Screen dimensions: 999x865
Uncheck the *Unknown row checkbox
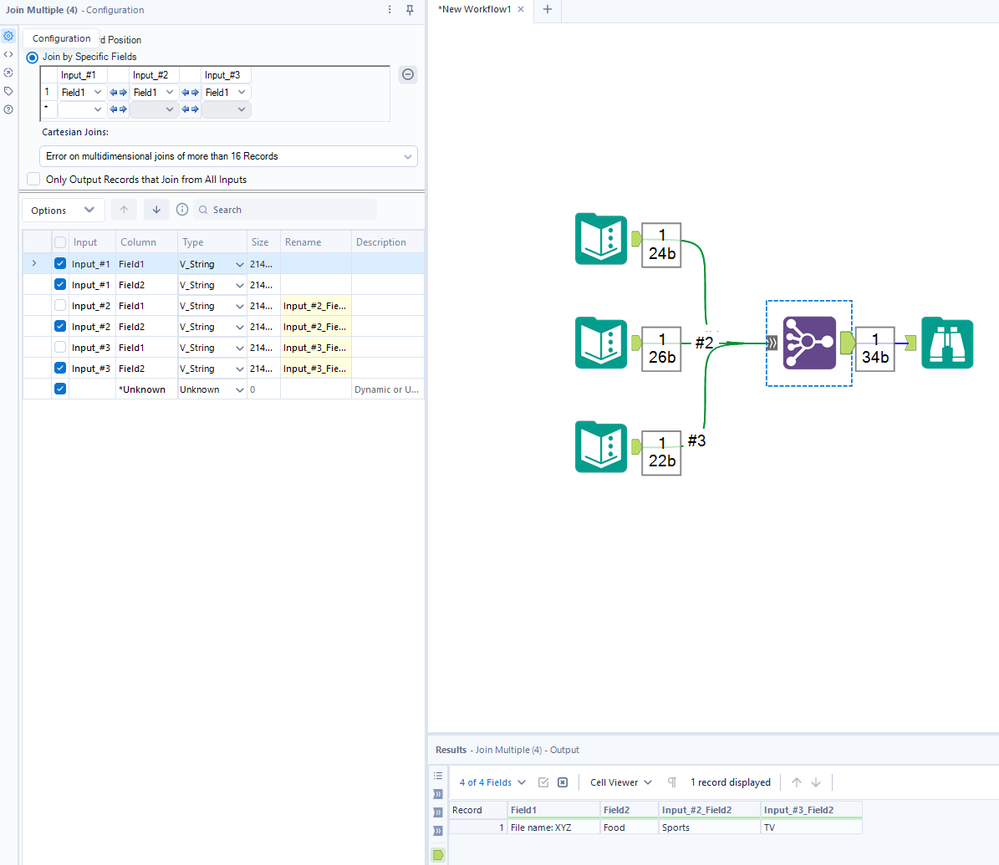coord(60,389)
